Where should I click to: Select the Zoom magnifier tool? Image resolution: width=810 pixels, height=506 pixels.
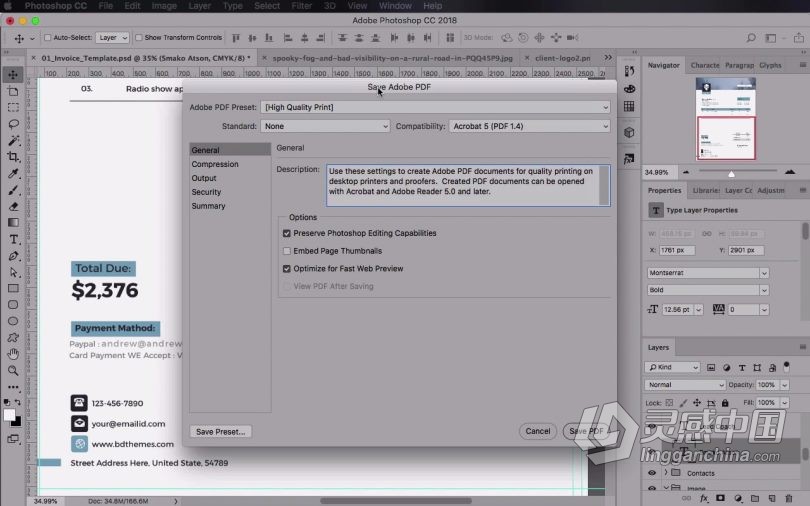[13, 370]
